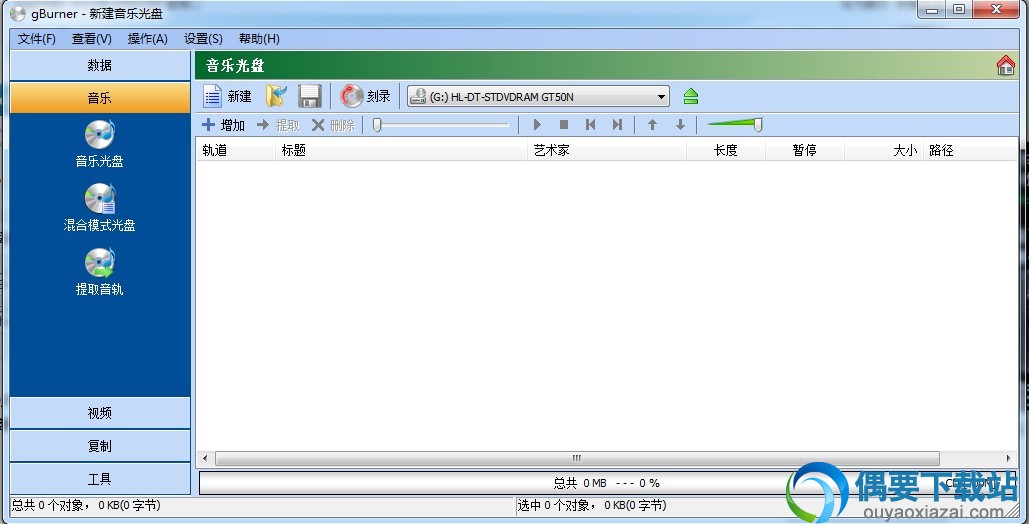Sort by the 轨道 track column header
Image resolution: width=1029 pixels, height=524 pixels.
(x=235, y=150)
